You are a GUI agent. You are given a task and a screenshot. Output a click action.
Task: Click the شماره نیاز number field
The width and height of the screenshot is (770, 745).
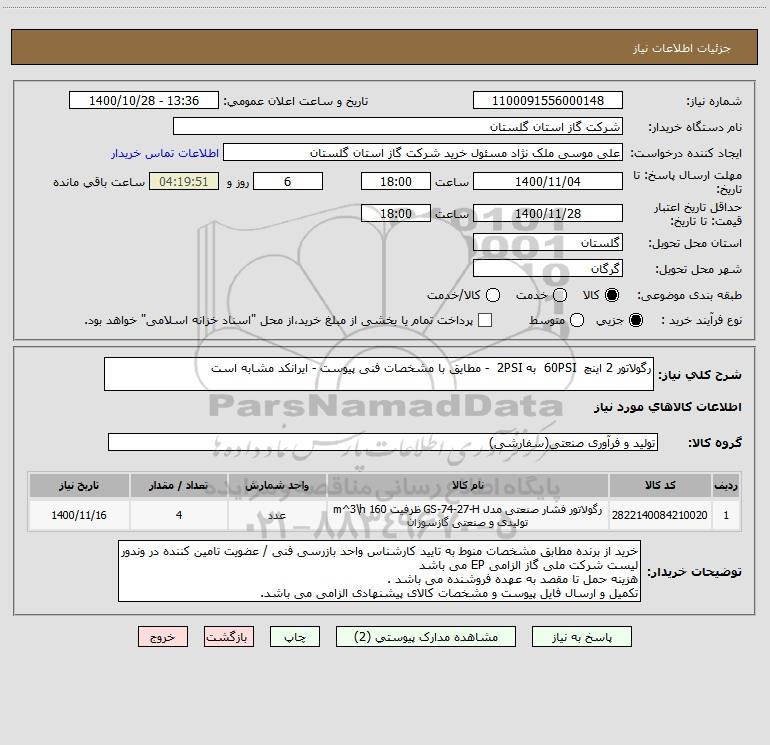tap(548, 100)
